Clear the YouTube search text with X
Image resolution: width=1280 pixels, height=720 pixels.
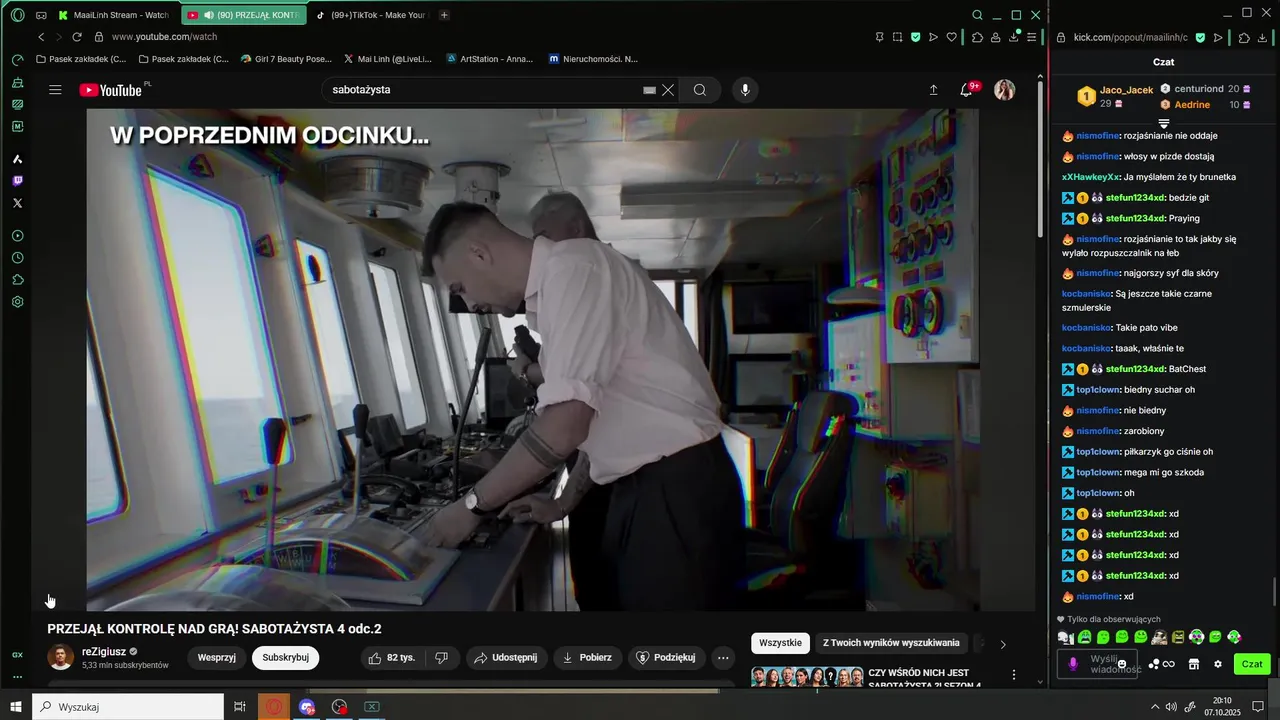point(668,90)
